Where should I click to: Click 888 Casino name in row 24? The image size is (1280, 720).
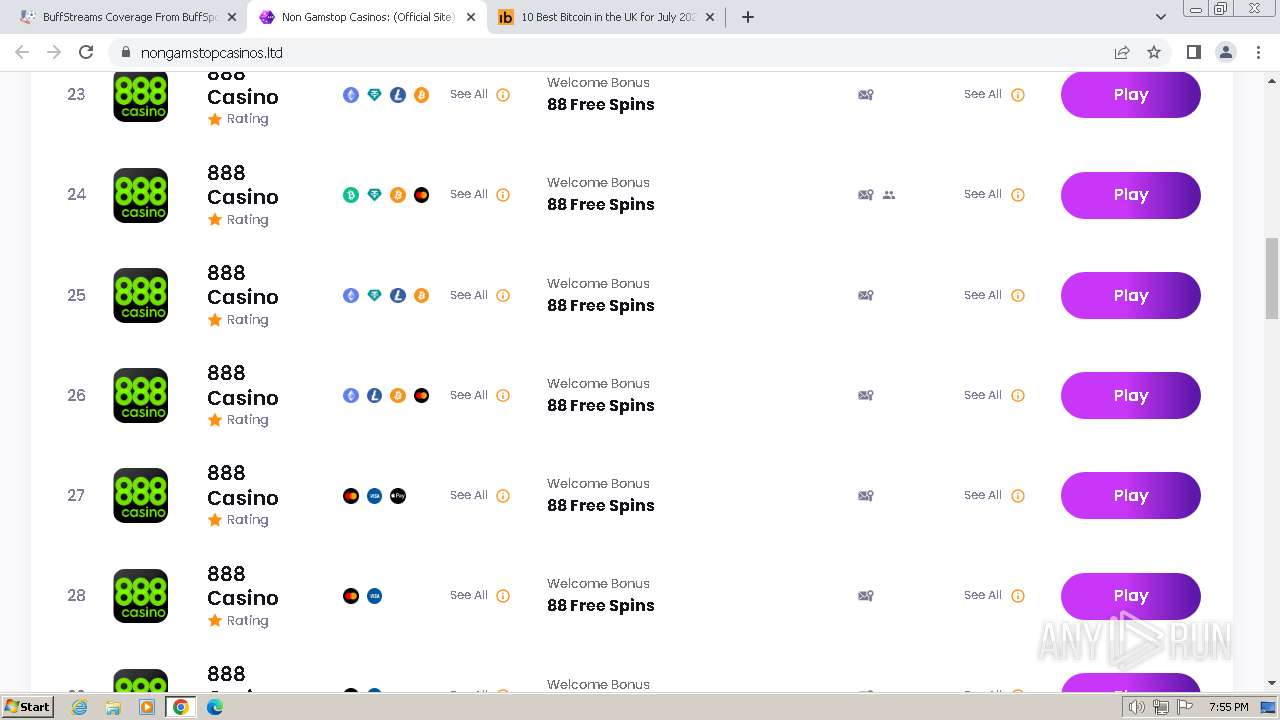coord(243,185)
